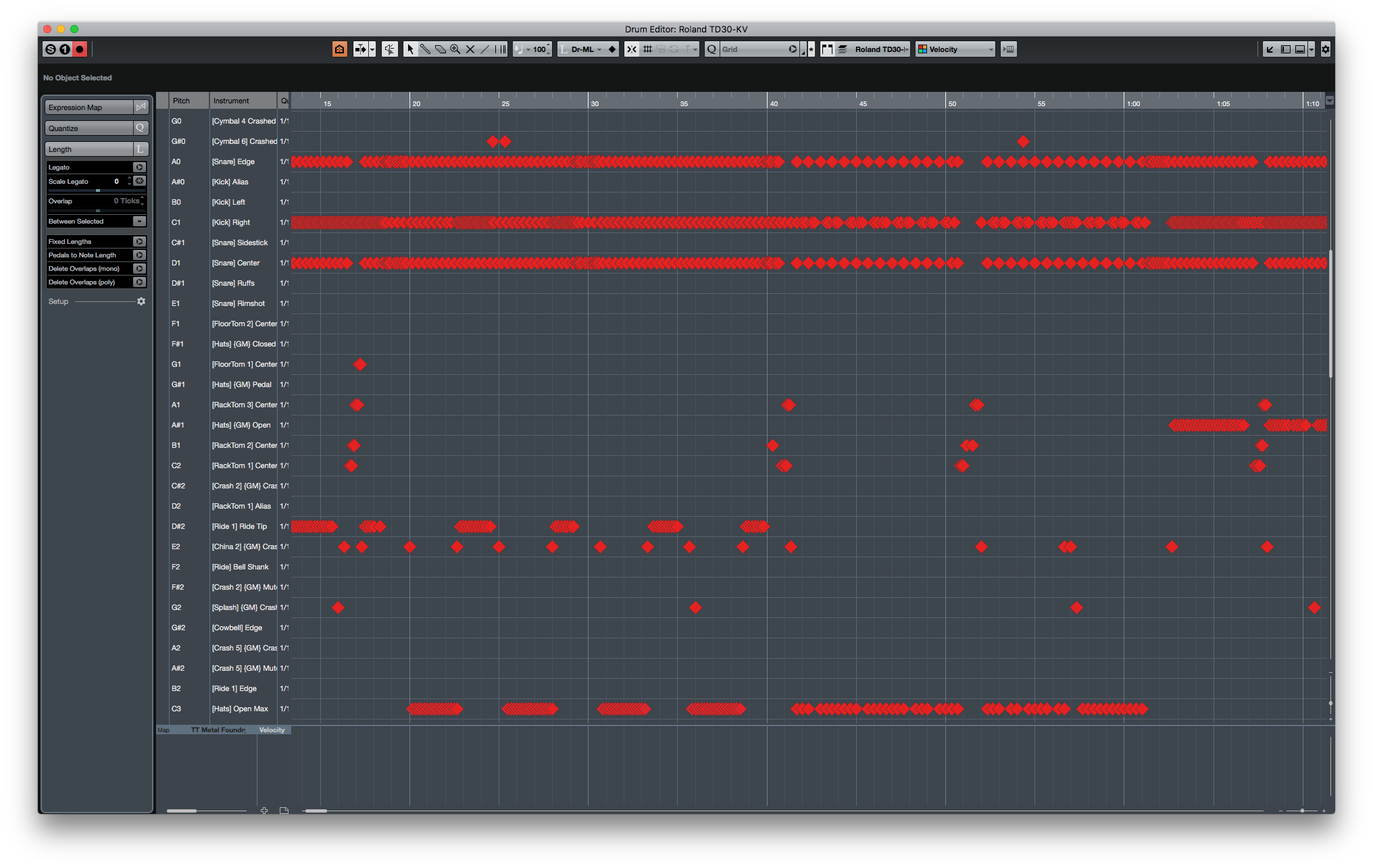Click the Quantize Q icon in the toolbar
This screenshot has height=868, width=1373.
click(x=712, y=49)
